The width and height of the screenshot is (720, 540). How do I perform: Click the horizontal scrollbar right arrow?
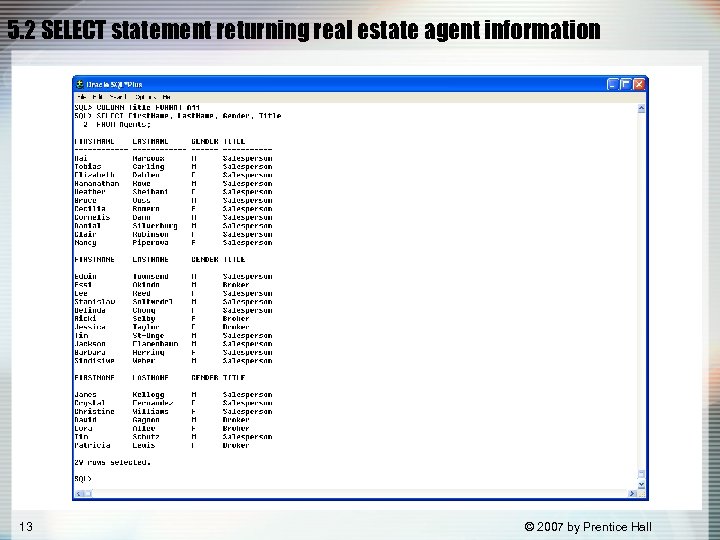[632, 494]
